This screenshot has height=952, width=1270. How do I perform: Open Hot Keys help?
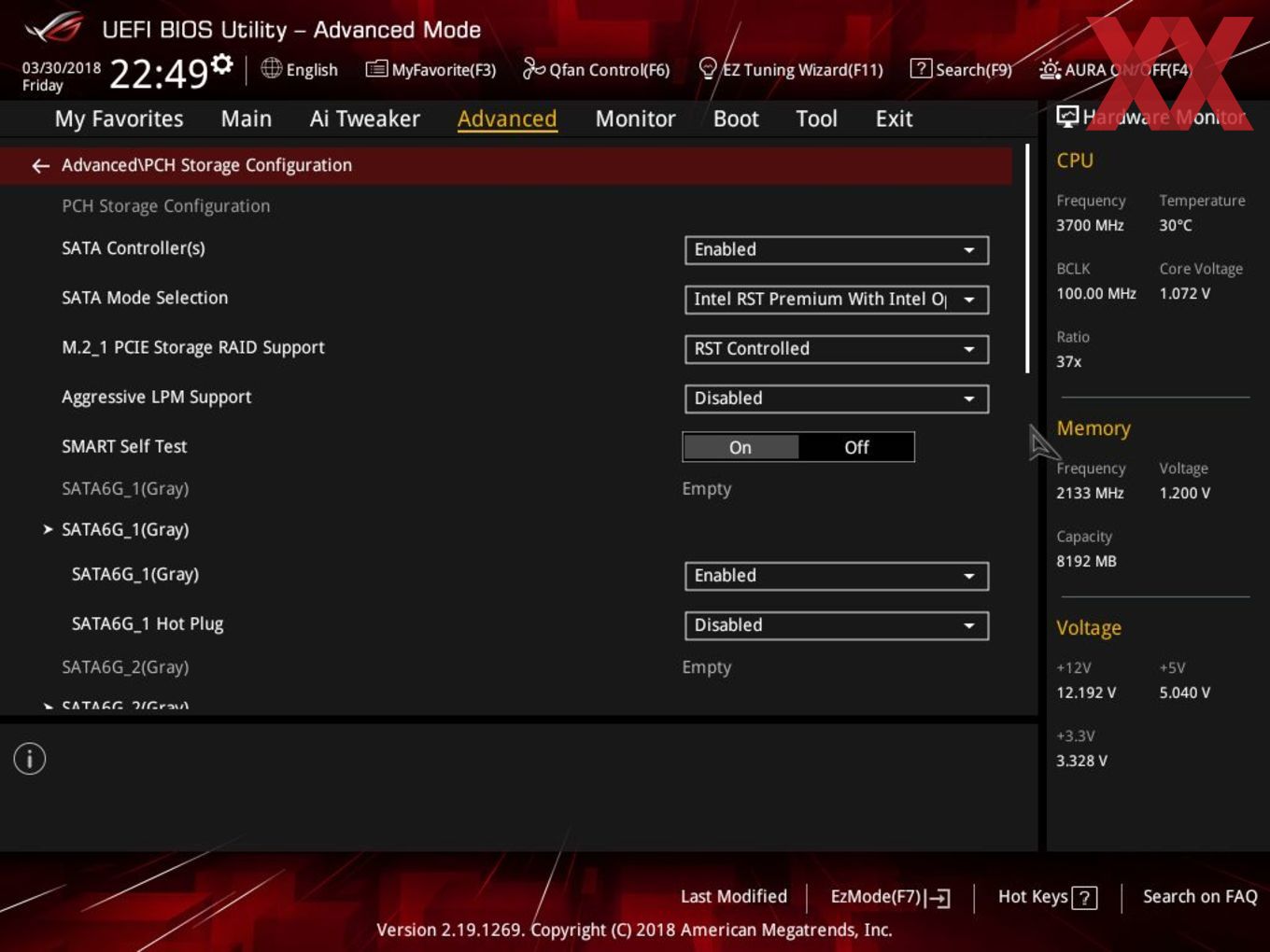[1047, 897]
